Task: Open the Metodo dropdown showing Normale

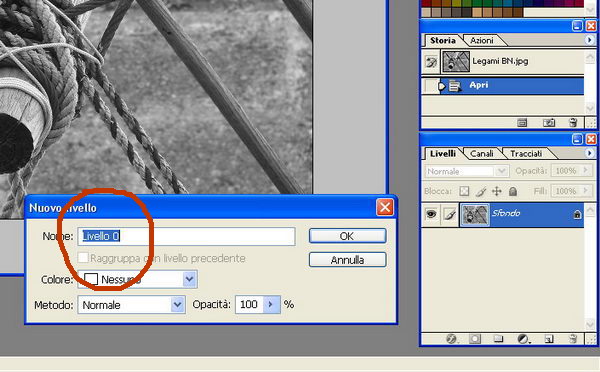Action: pos(132,305)
